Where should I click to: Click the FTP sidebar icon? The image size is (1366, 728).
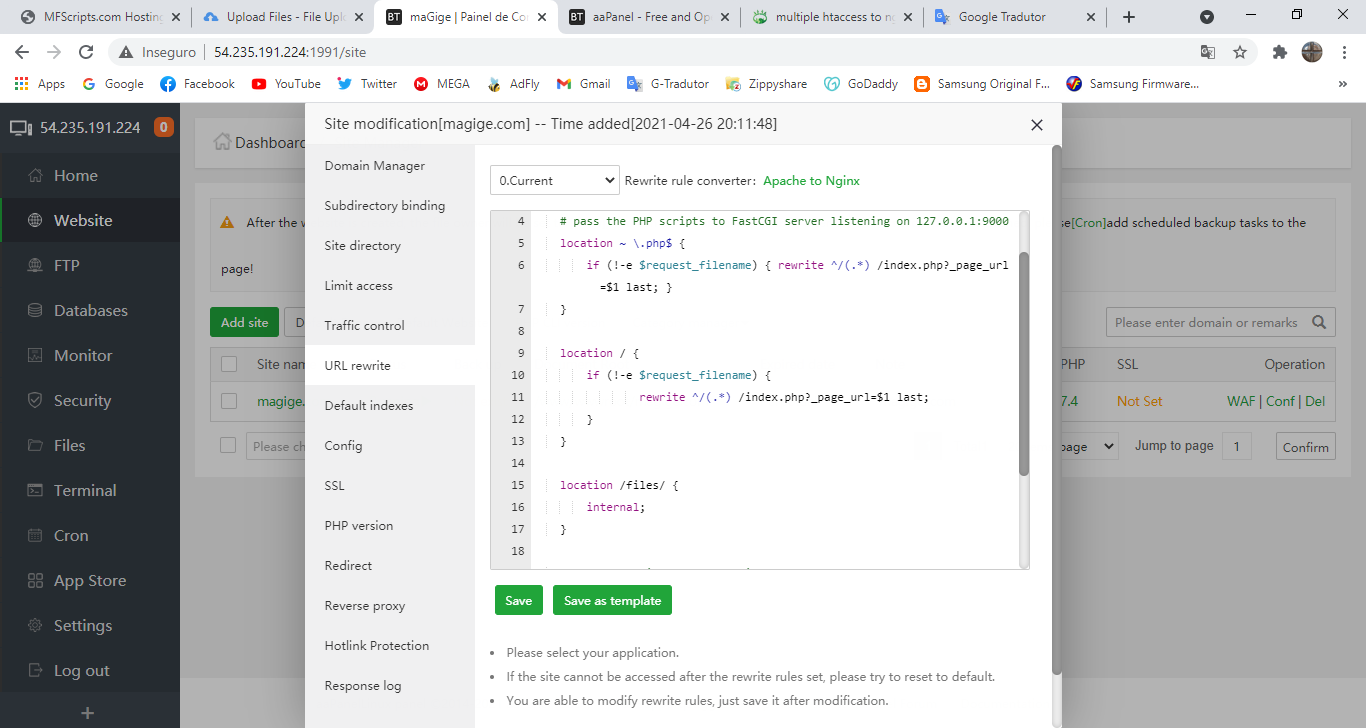[x=36, y=266]
